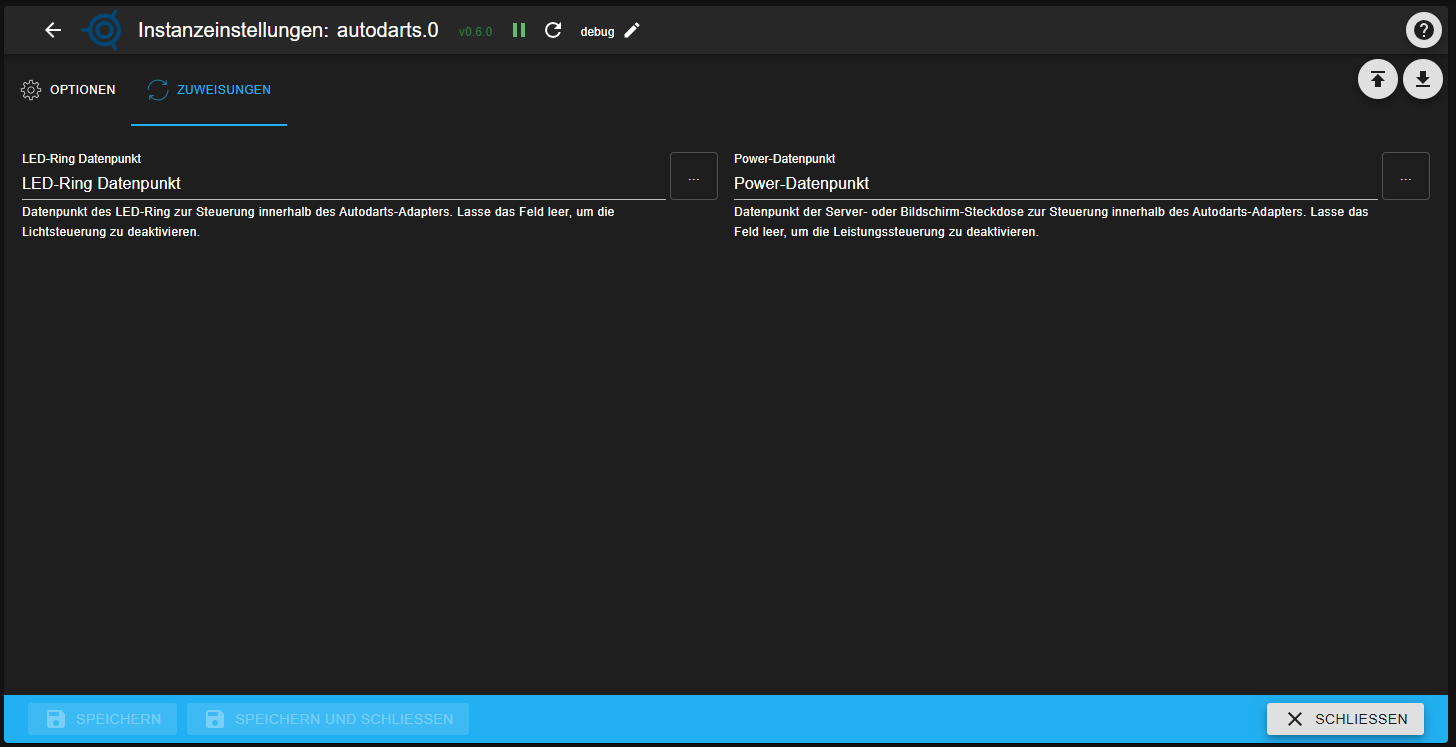Open object browser for Power-Datenpunkt
Viewport: 1456px width, 747px height.
(1406, 177)
